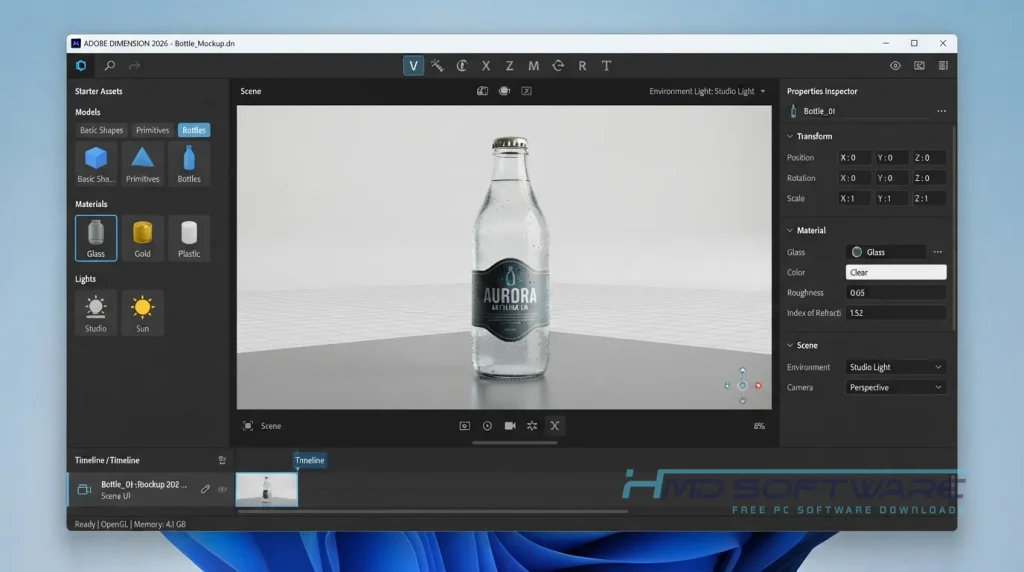Edit Position Z field
This screenshot has height=572, width=1024.
coord(929,157)
